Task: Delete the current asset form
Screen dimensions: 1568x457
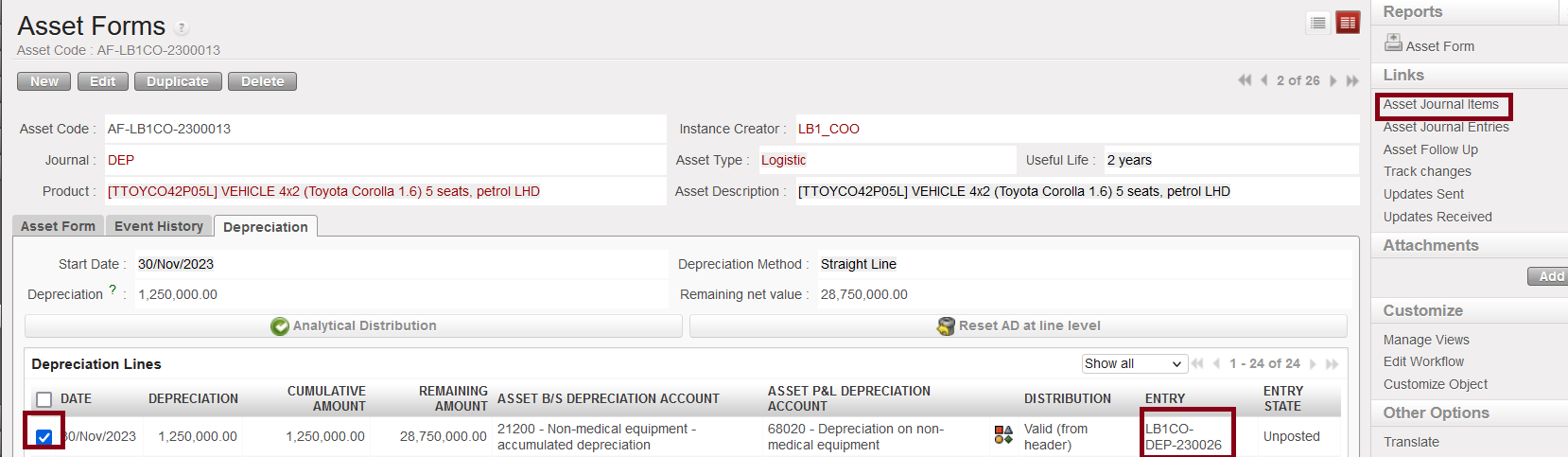Action: [262, 81]
